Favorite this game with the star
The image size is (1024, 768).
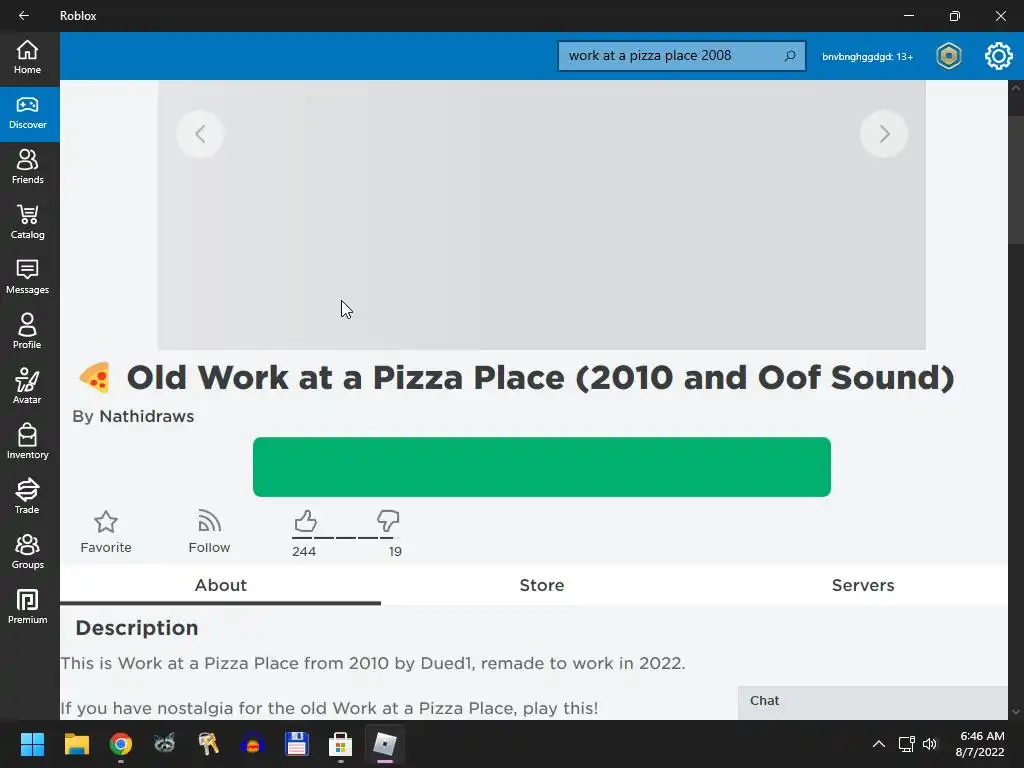click(x=106, y=532)
